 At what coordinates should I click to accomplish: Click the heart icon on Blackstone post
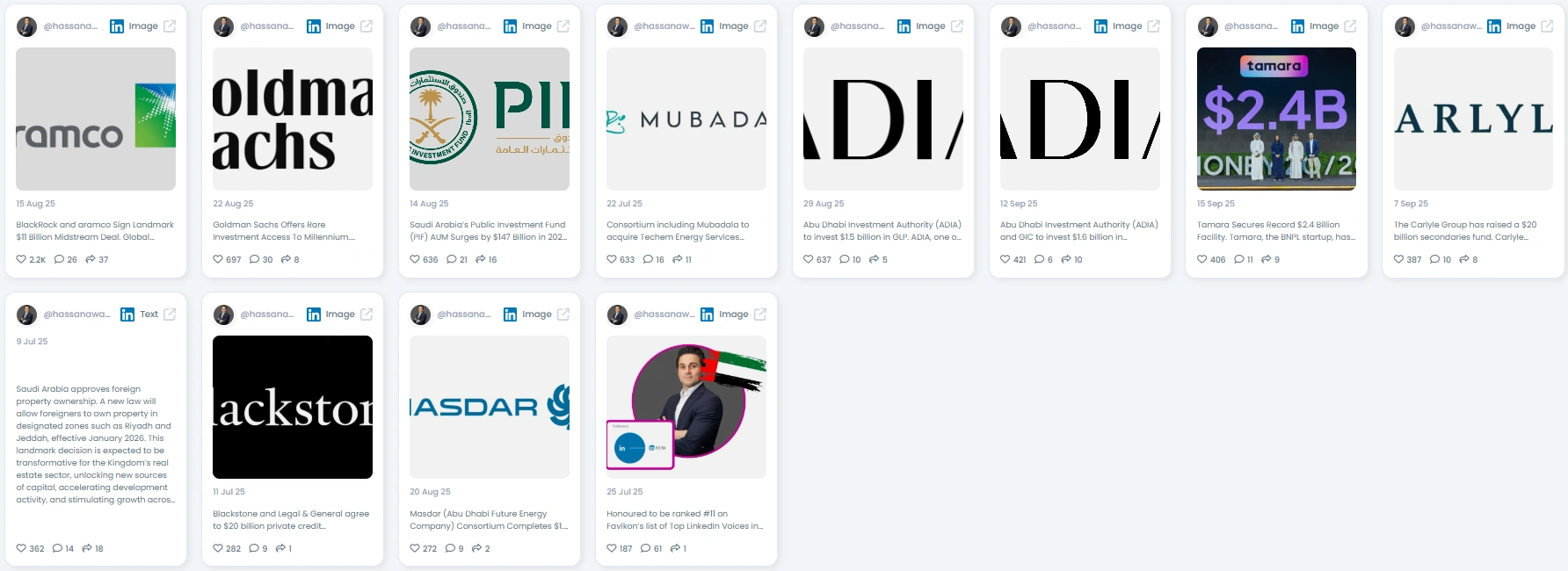218,548
